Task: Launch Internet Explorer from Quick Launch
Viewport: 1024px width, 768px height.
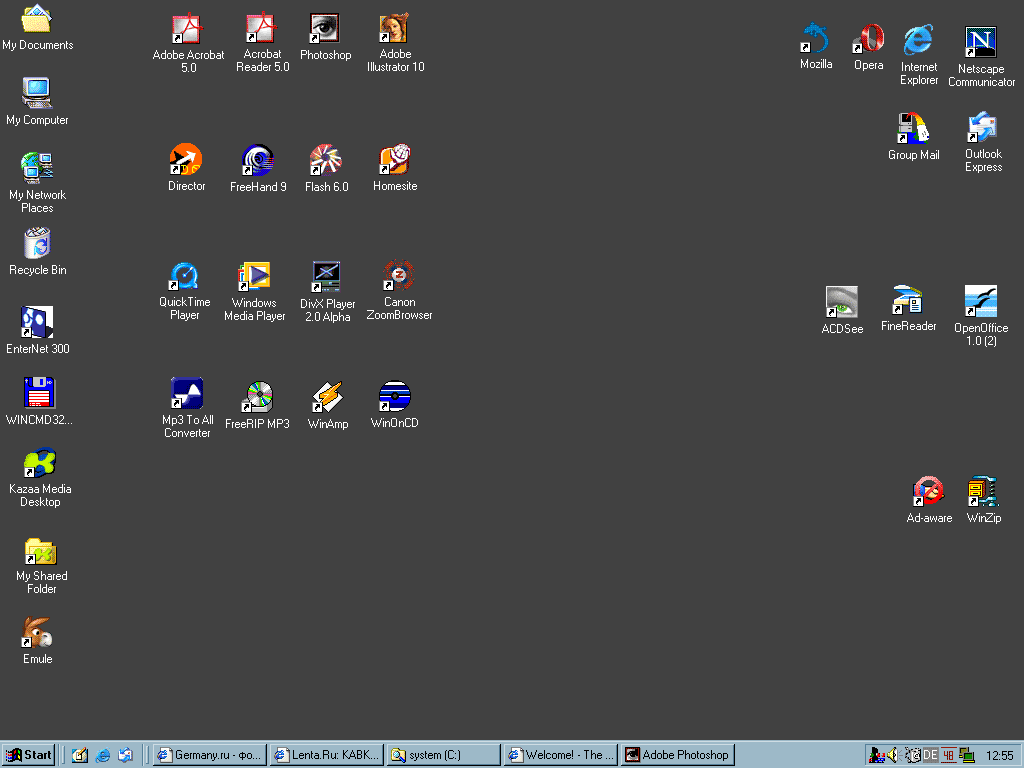Action: click(x=103, y=755)
